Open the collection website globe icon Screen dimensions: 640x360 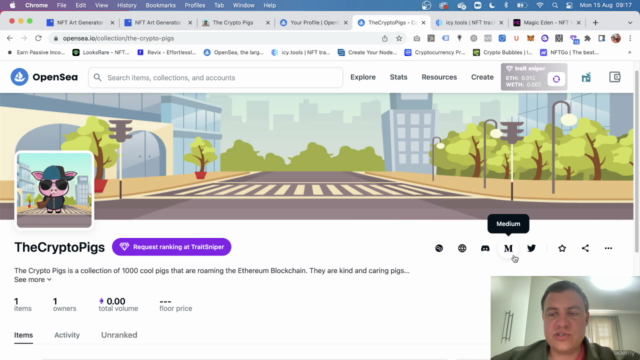[462, 248]
